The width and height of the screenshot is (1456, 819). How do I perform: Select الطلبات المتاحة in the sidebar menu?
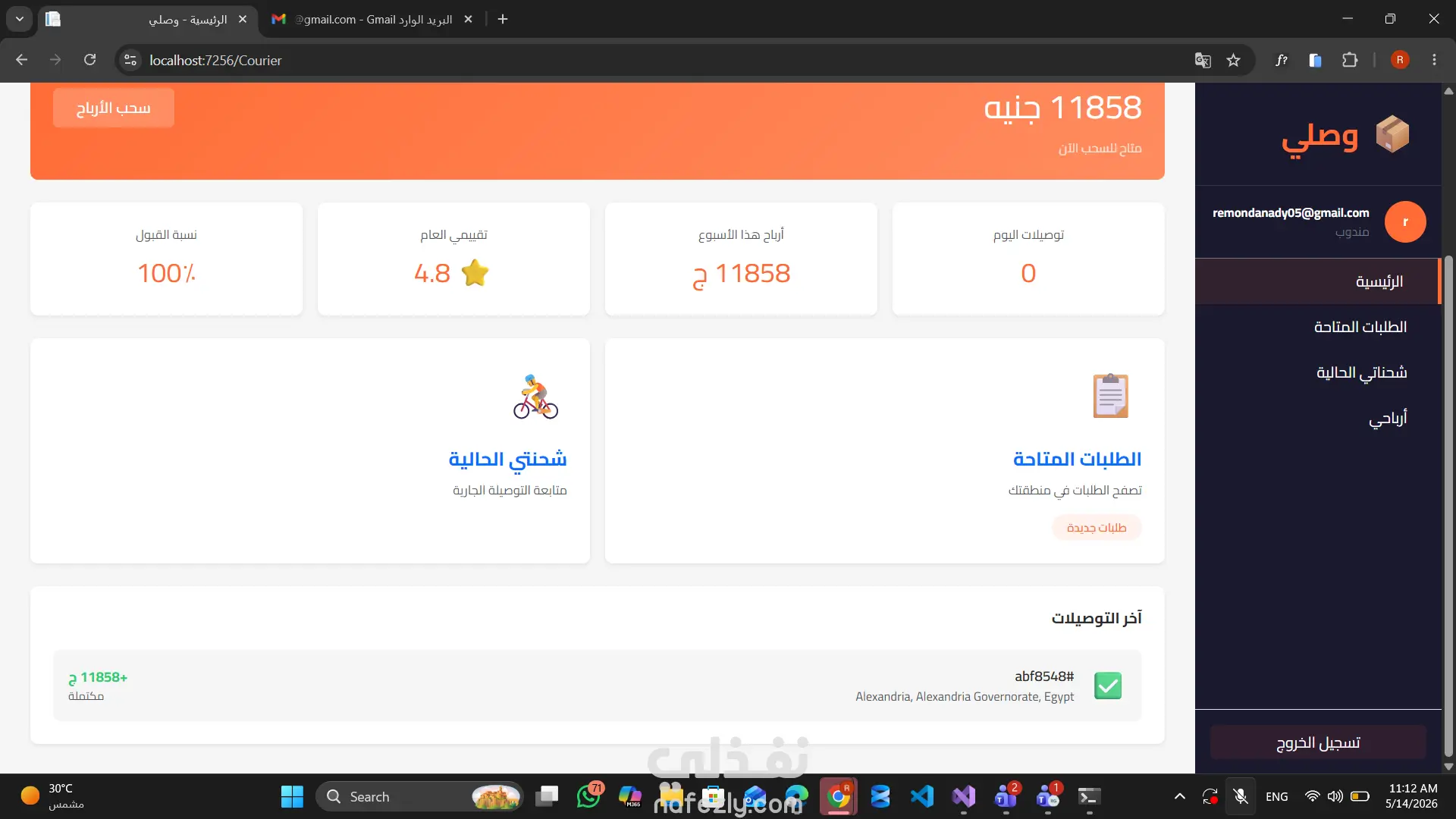tap(1318, 327)
